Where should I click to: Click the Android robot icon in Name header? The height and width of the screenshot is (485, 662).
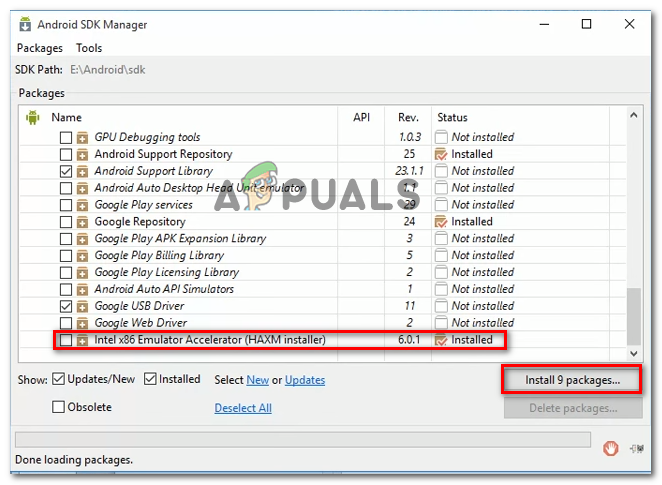point(33,117)
